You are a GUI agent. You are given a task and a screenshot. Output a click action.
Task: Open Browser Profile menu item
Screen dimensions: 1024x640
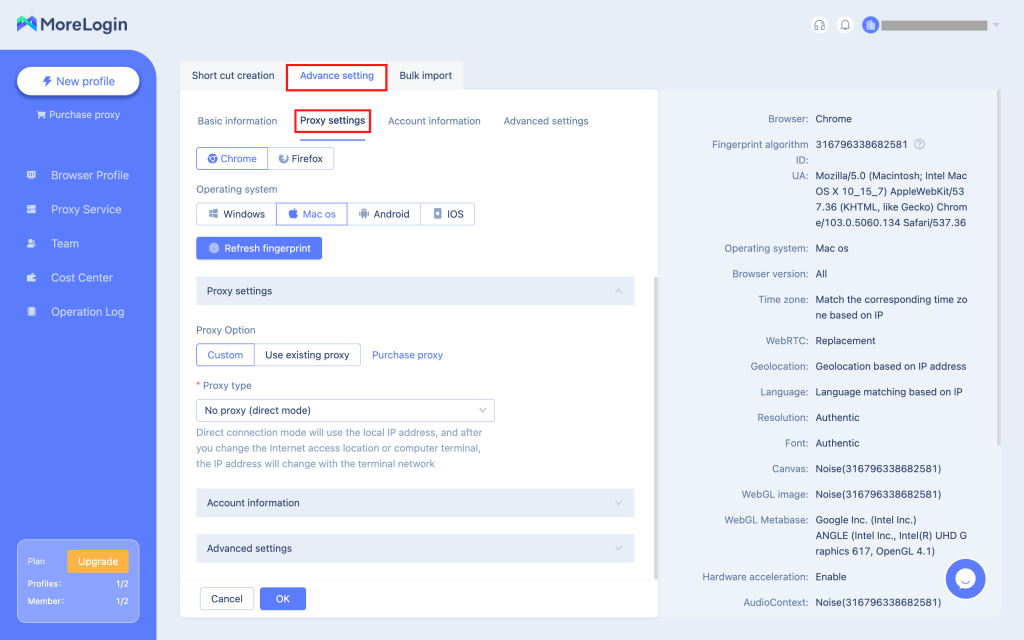[90, 175]
